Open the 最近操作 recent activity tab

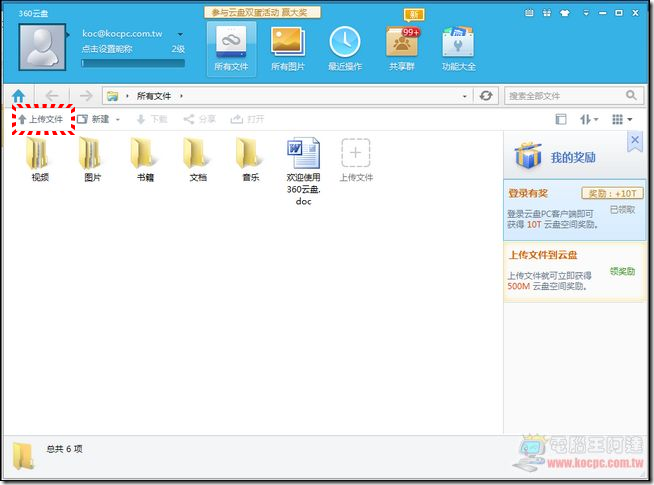tap(345, 49)
